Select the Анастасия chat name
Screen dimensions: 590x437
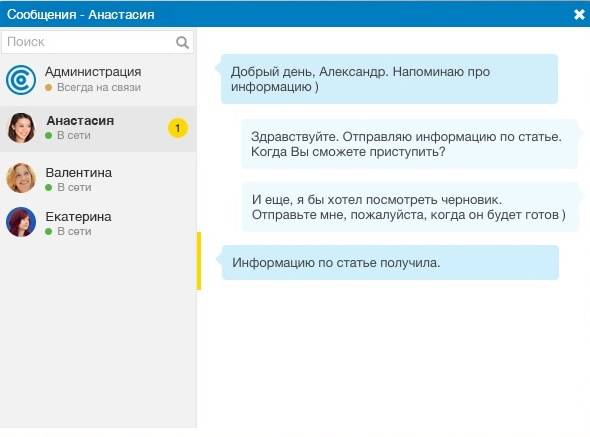point(80,120)
